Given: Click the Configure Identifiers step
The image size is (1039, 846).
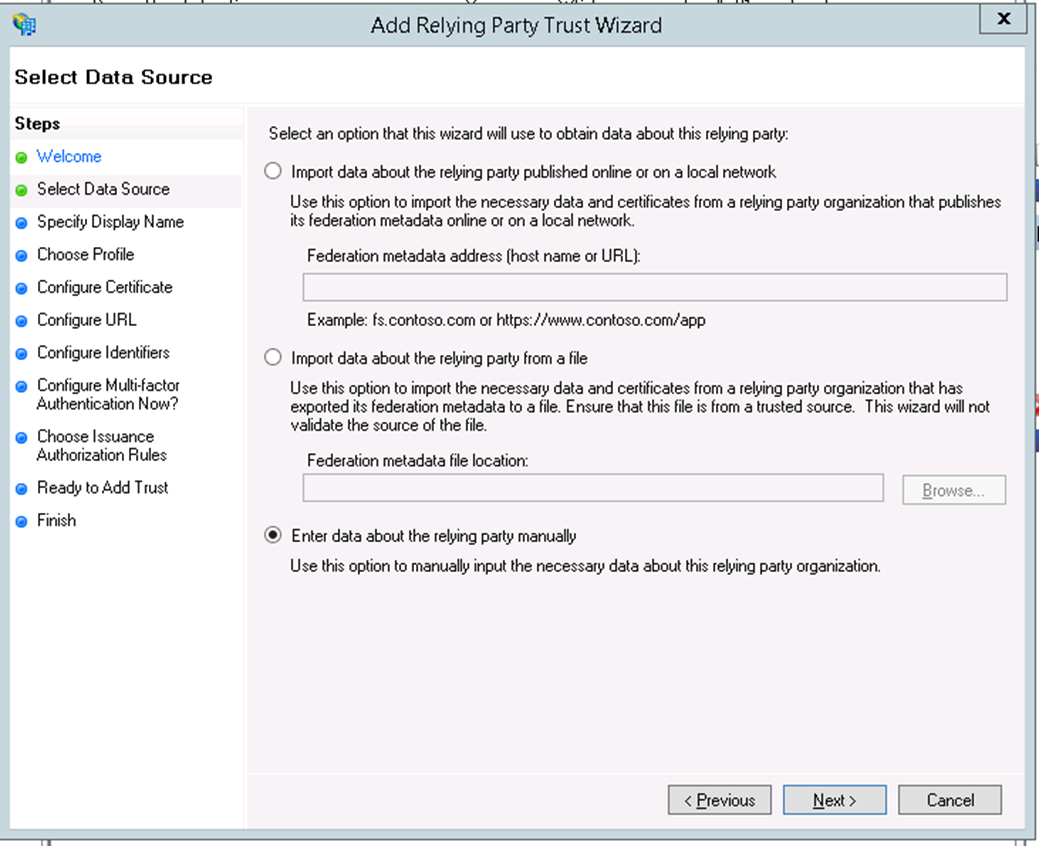Looking at the screenshot, I should point(103,353).
